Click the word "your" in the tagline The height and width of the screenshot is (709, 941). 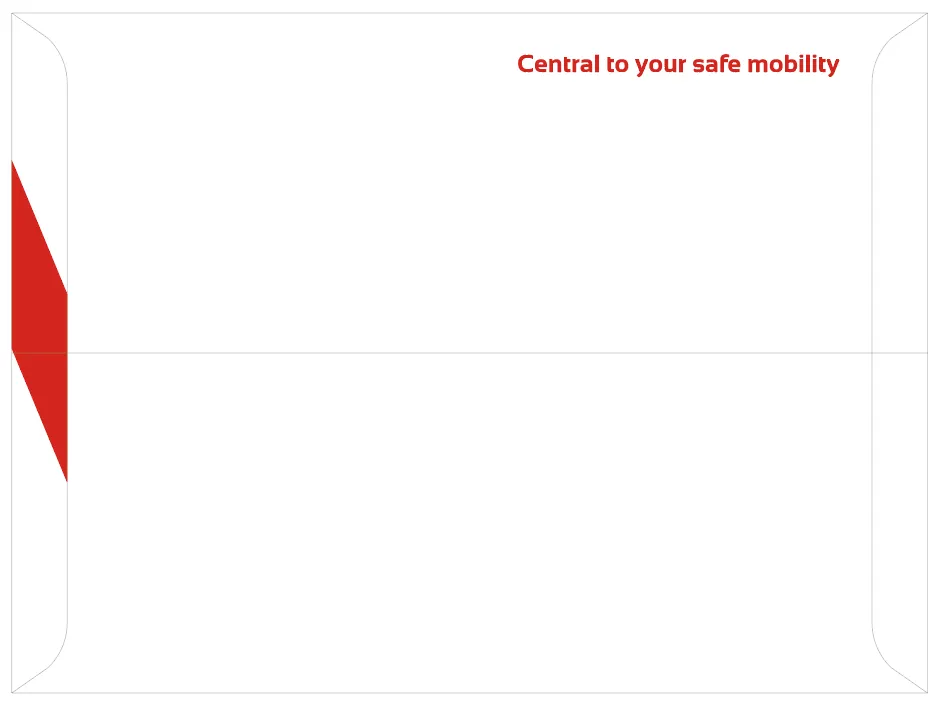pos(659,66)
